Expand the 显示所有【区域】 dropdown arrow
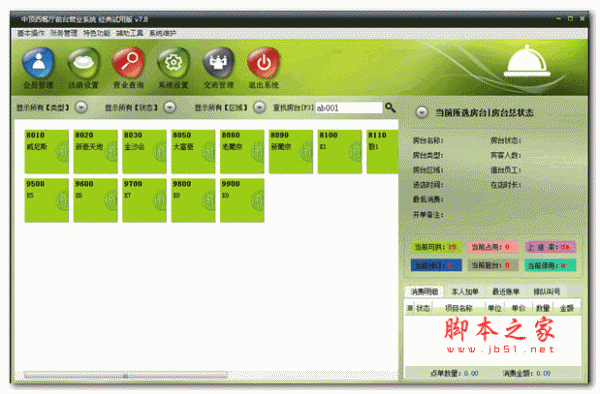 tap(259, 107)
